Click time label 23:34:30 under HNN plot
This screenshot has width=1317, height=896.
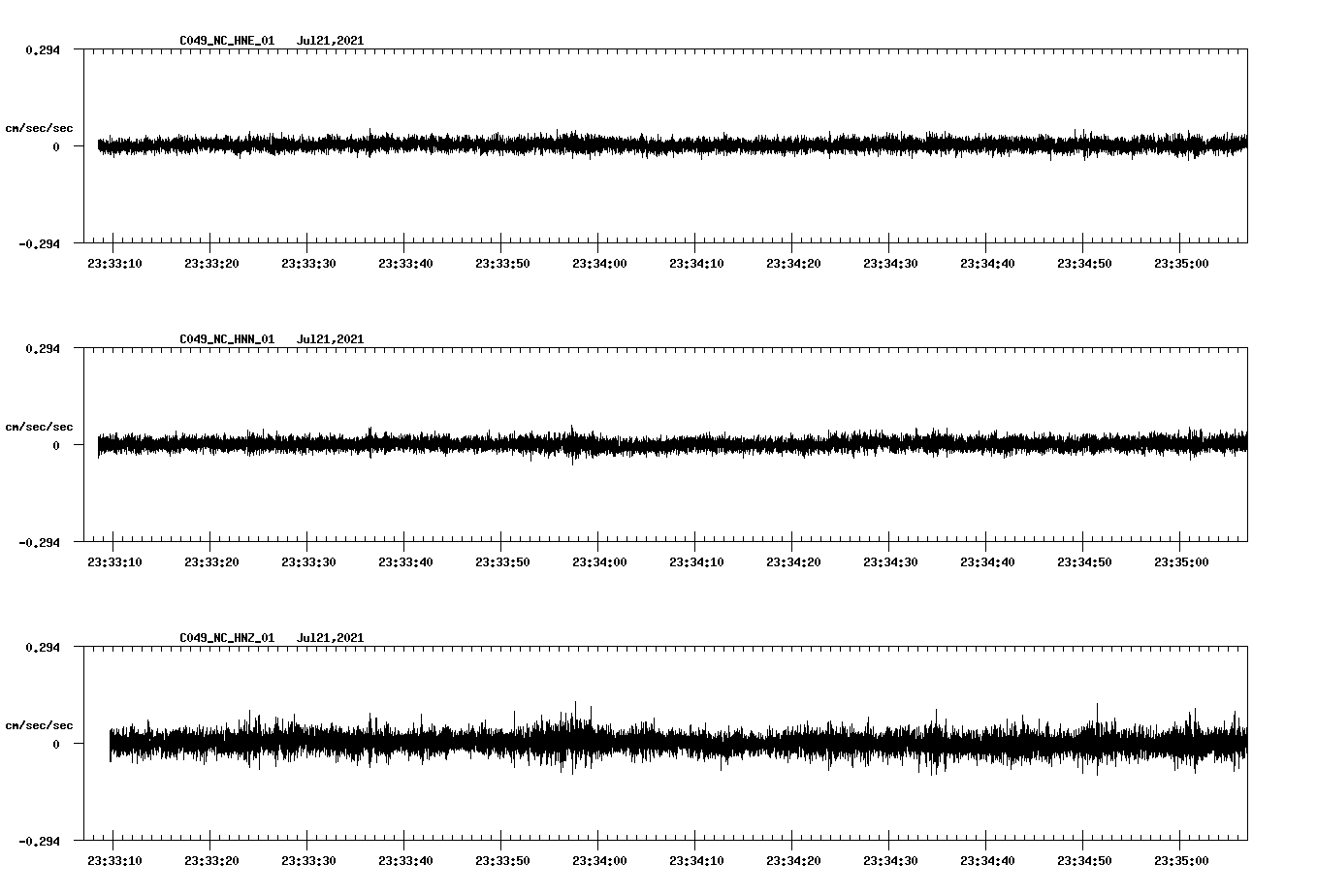pos(890,561)
